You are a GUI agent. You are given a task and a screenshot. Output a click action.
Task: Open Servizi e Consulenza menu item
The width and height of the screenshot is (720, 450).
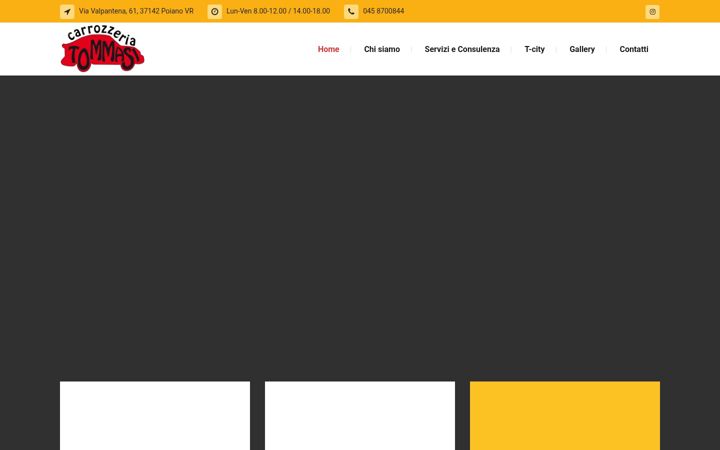pos(462,49)
